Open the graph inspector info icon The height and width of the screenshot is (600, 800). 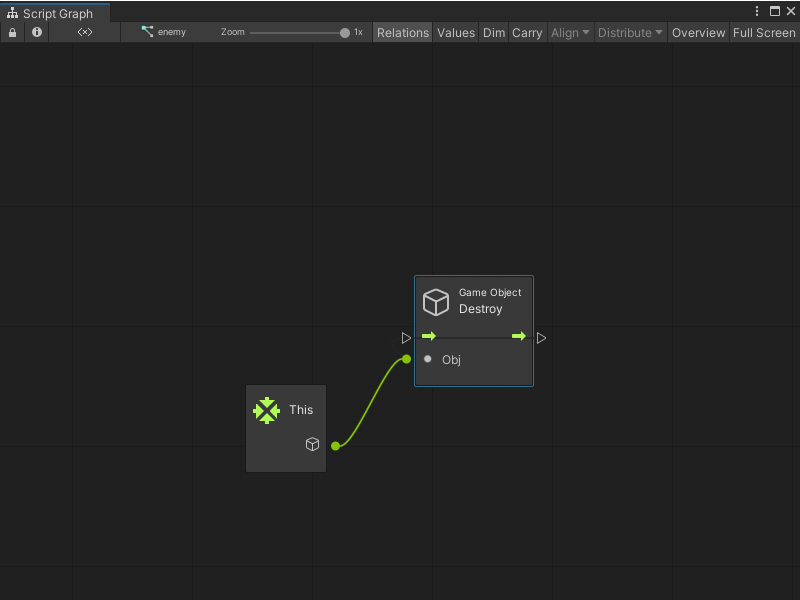[36, 32]
